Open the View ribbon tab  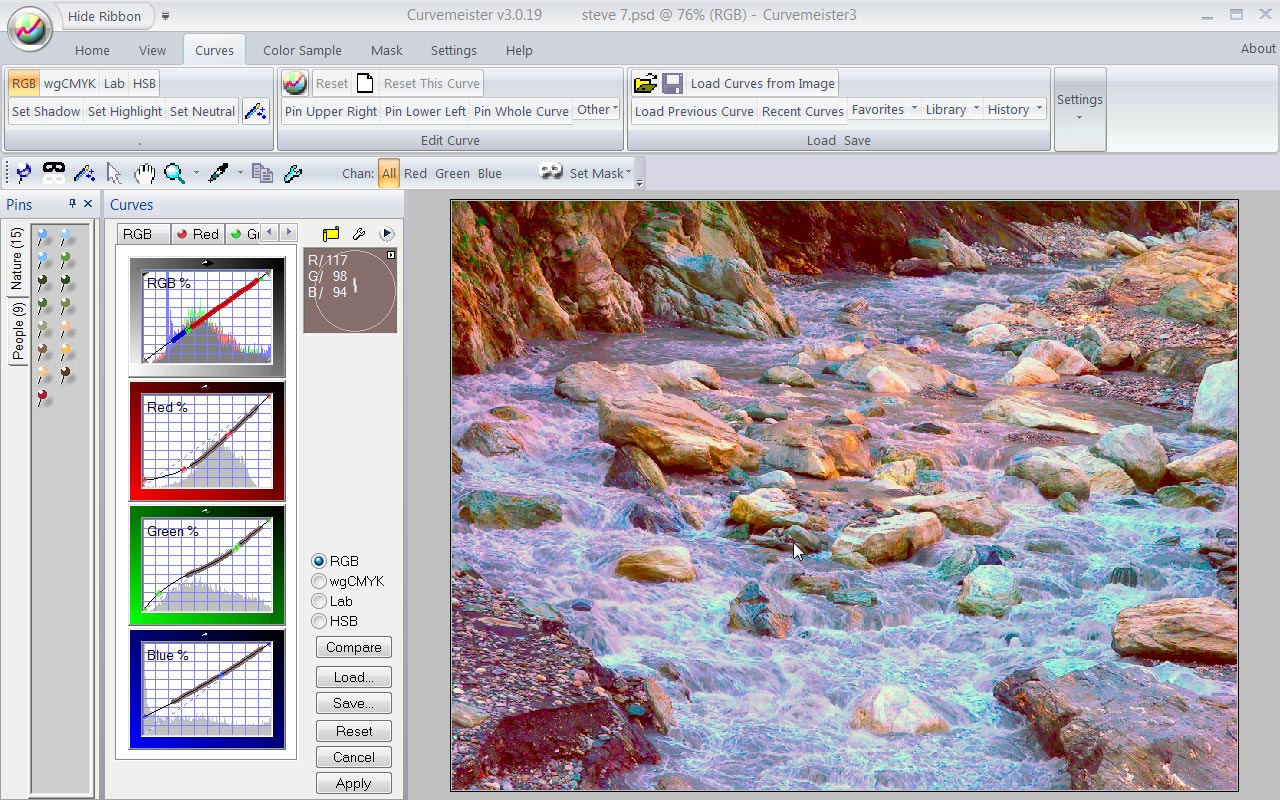152,50
